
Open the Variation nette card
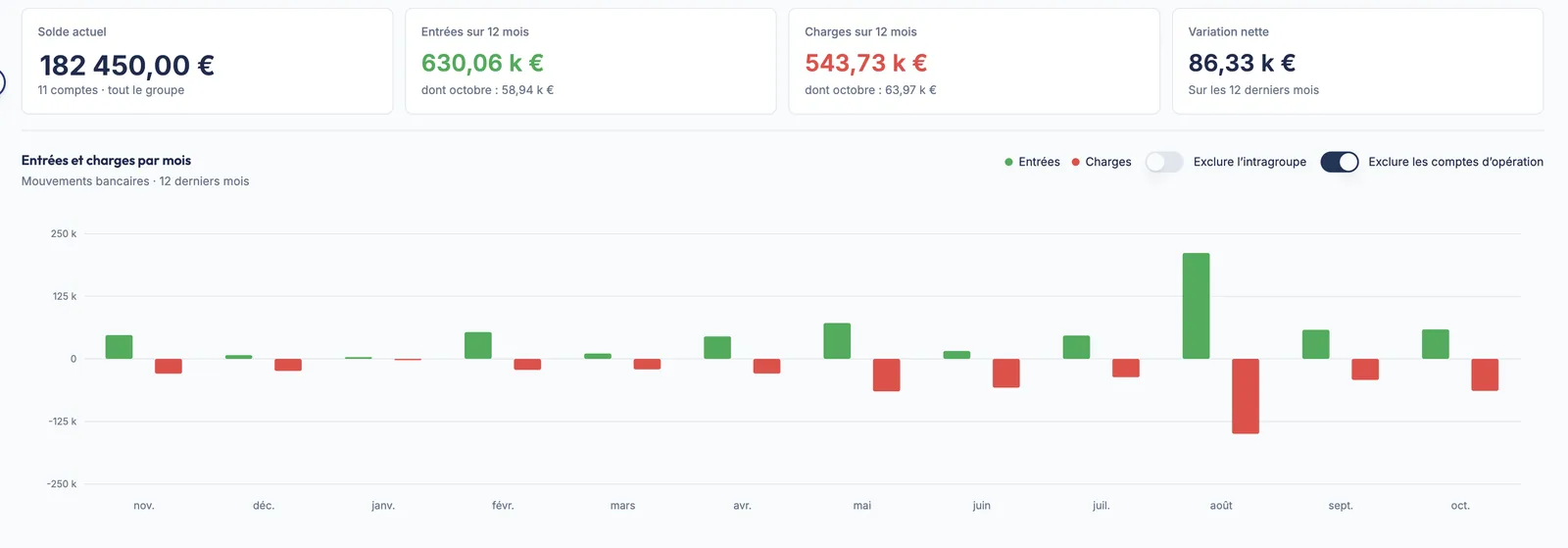pos(1357,62)
